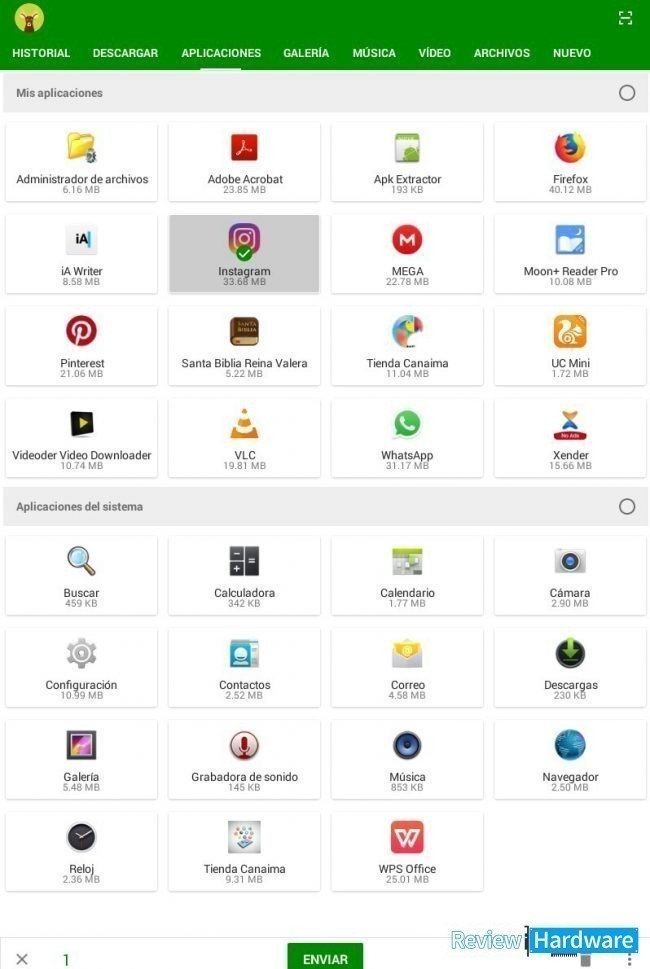Tap the ENVIAR button
This screenshot has height=969, width=650.
point(325,957)
